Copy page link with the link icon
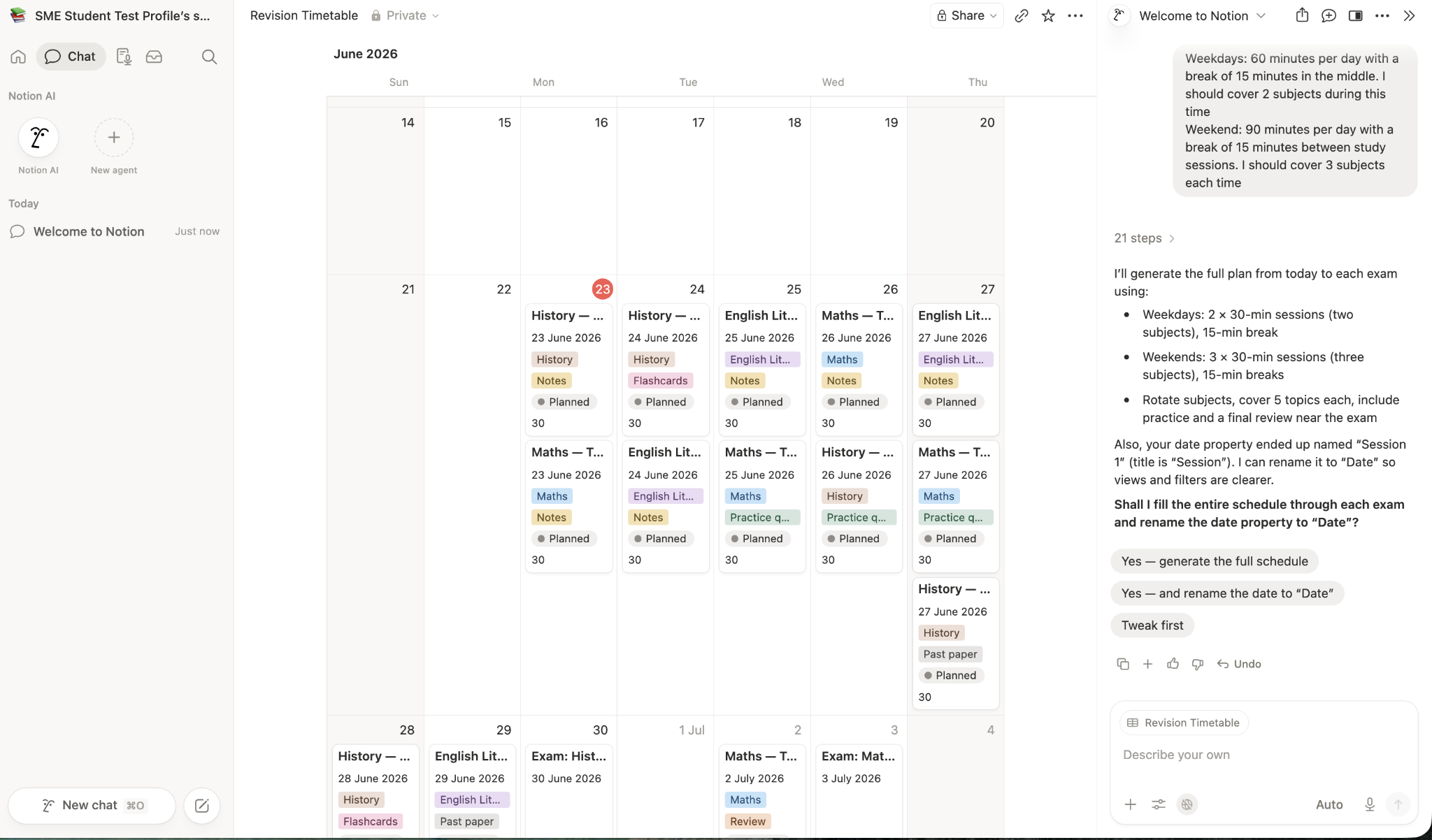 (1022, 15)
